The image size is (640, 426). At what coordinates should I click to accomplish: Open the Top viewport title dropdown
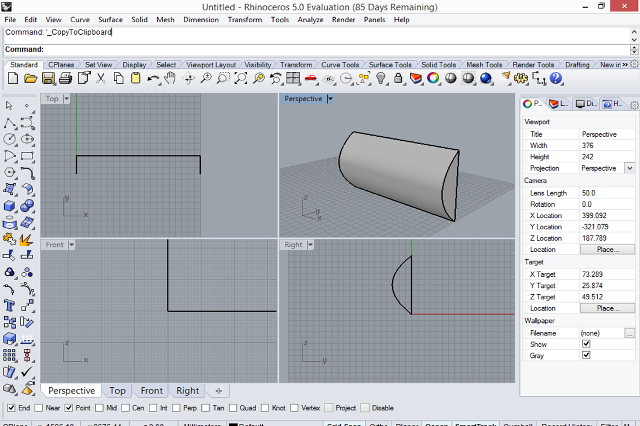click(67, 99)
